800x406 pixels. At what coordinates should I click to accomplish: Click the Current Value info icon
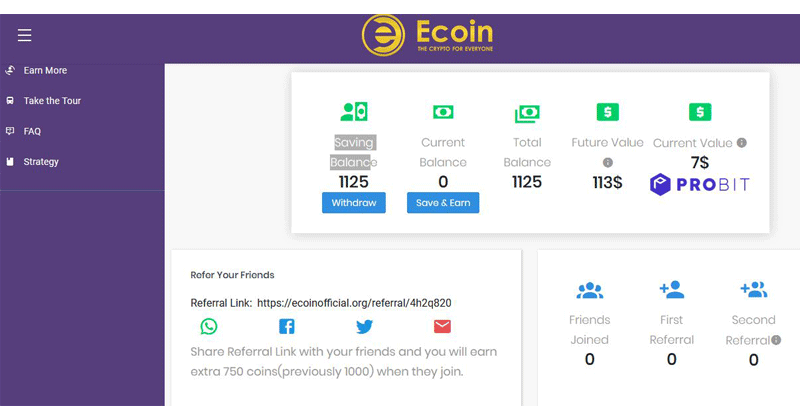coord(742,143)
